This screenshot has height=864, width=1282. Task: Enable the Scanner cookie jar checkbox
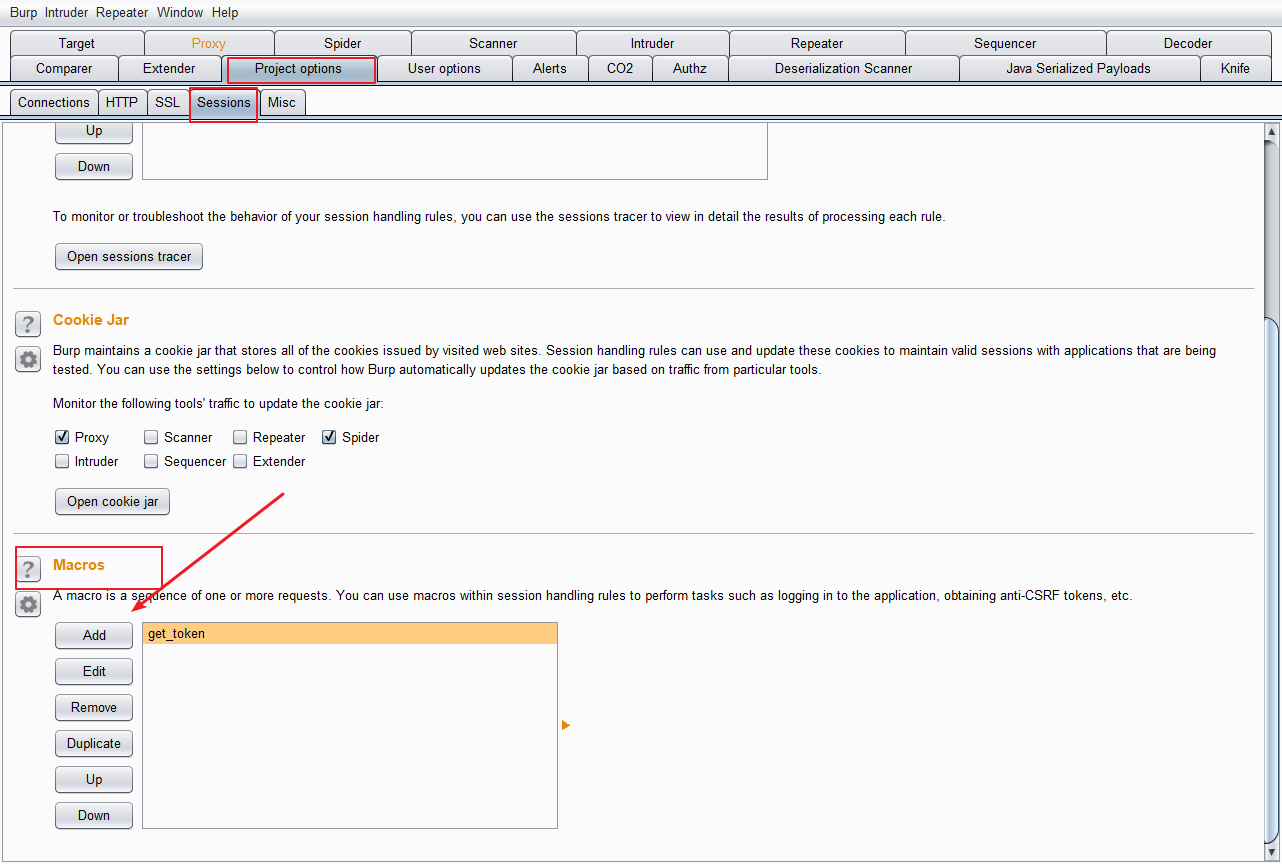(151, 437)
